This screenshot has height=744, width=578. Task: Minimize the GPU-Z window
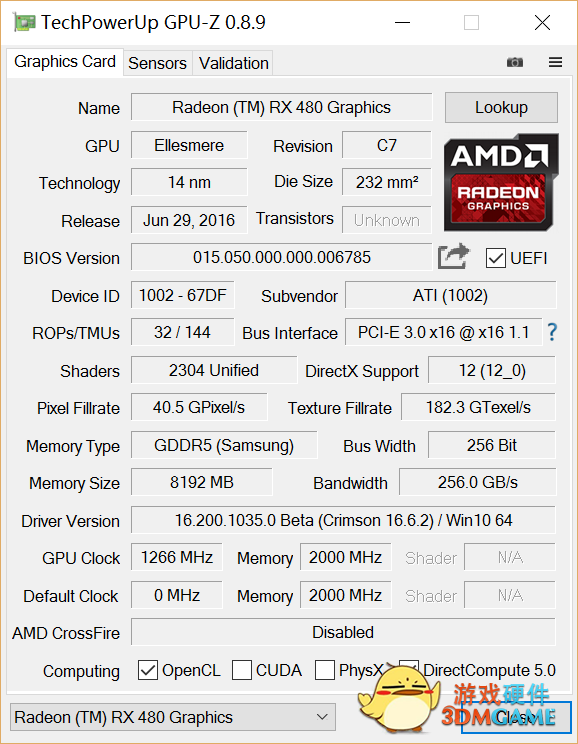point(402,22)
